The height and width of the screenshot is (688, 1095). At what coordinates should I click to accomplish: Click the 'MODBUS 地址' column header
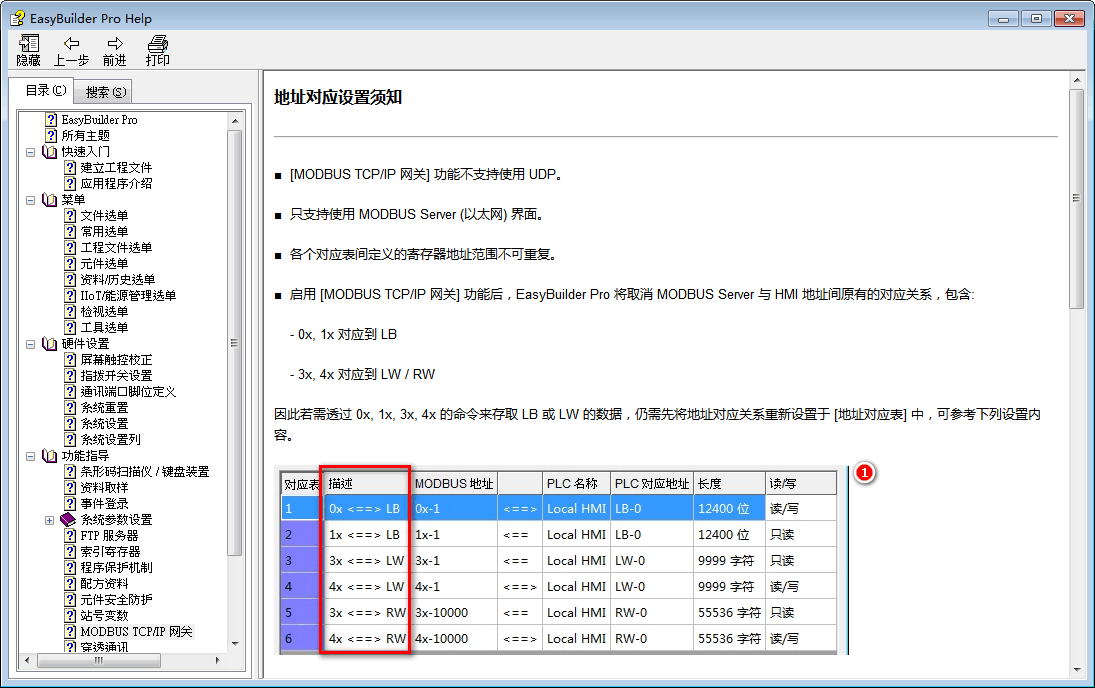455,483
